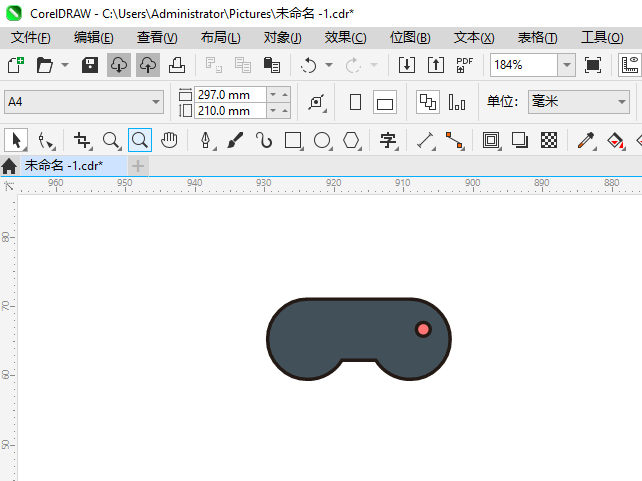Increase page width with up stepper
Image resolution: width=642 pixels, height=481 pixels.
(285, 95)
